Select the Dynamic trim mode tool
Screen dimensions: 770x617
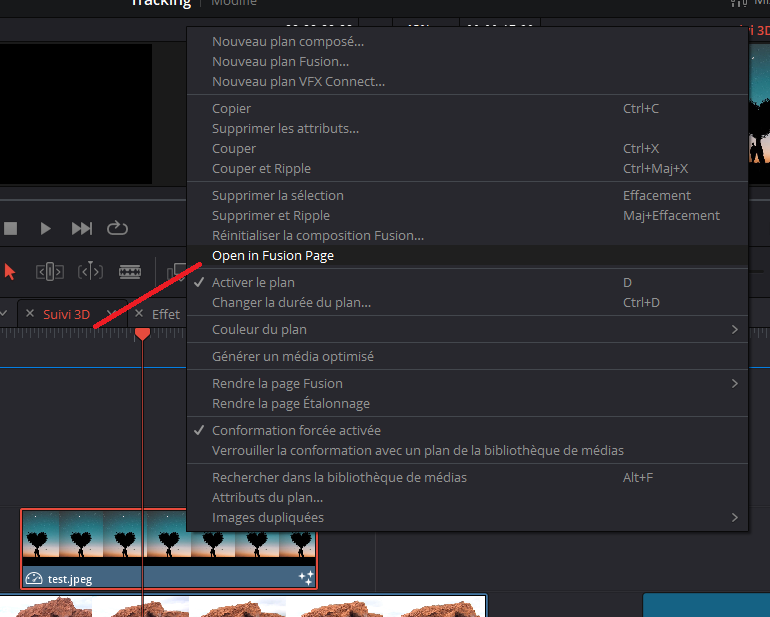pyautogui.click(x=90, y=271)
